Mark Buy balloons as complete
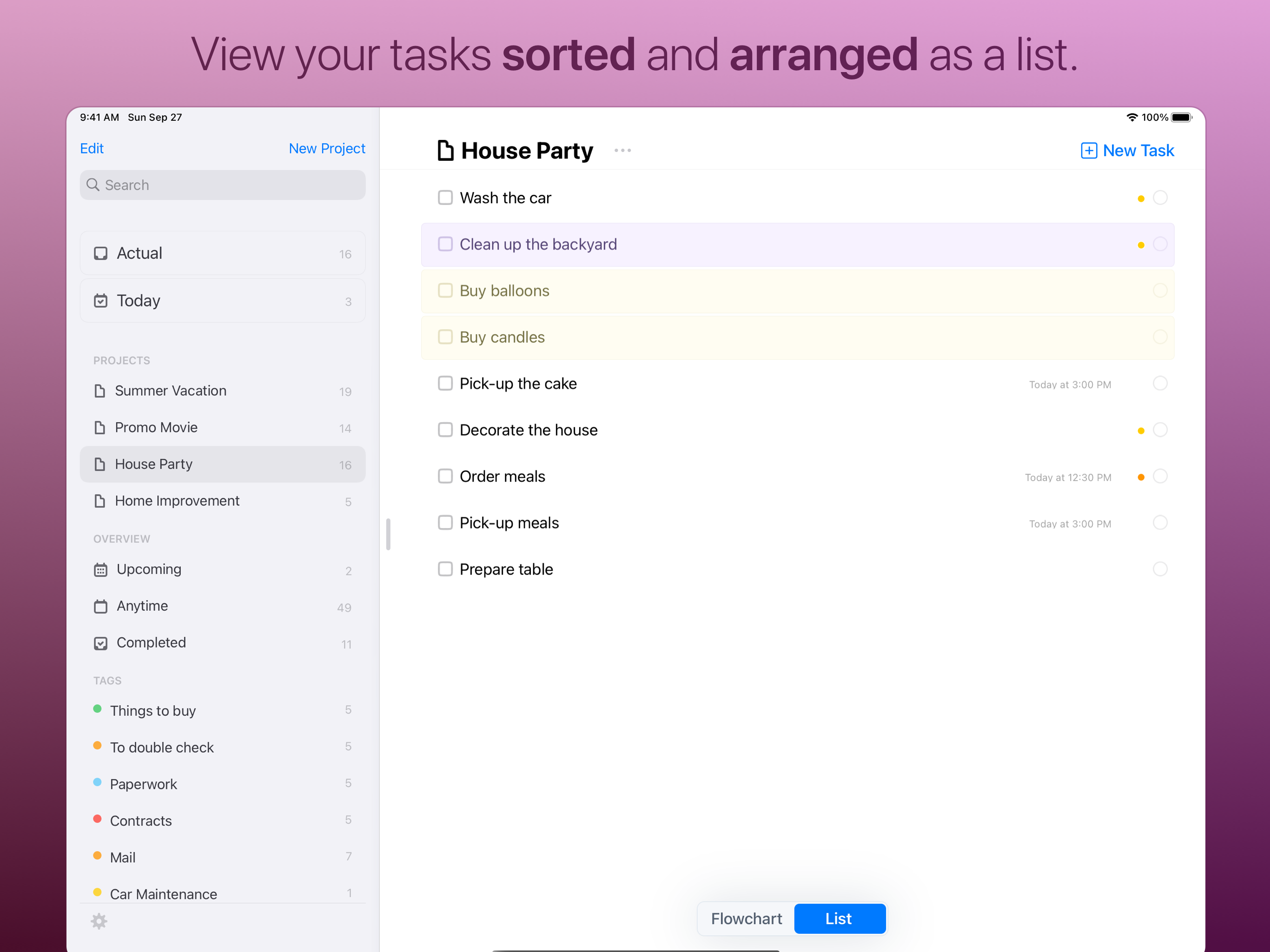Screen dimensions: 1270x952 pos(445,291)
